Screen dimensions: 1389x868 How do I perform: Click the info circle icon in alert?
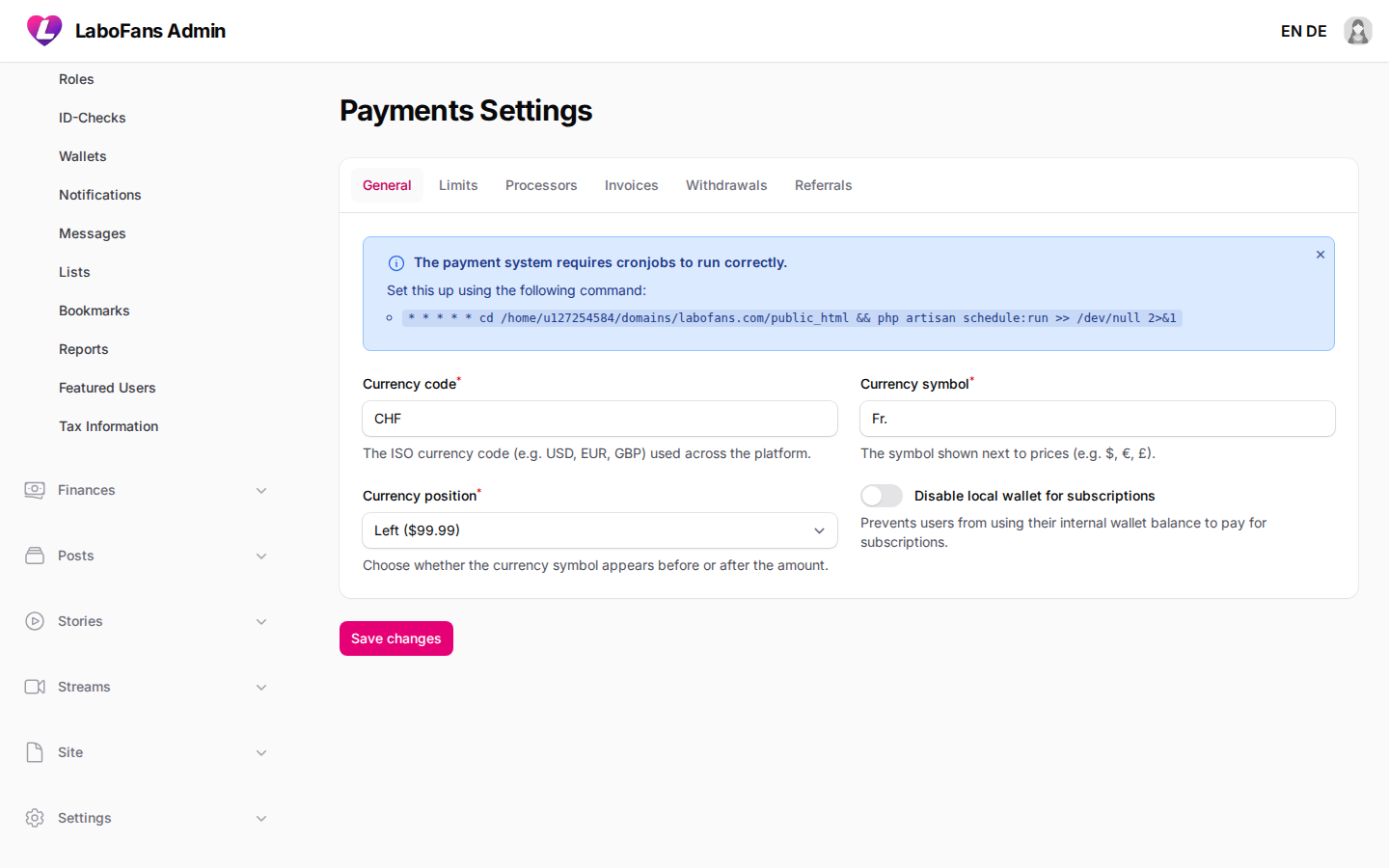396,263
